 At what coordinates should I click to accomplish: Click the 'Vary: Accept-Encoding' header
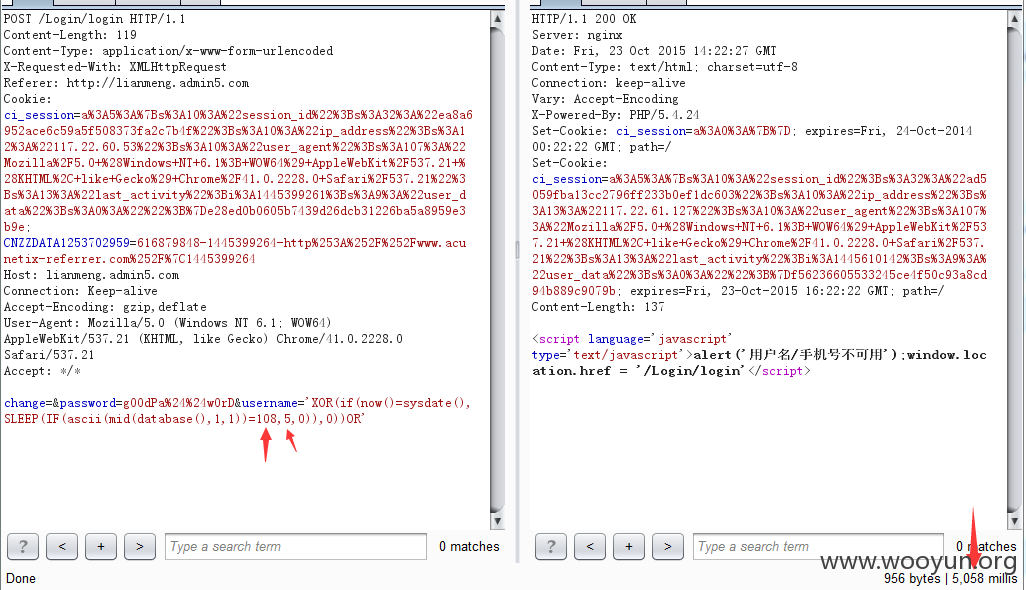pyautogui.click(x=605, y=99)
